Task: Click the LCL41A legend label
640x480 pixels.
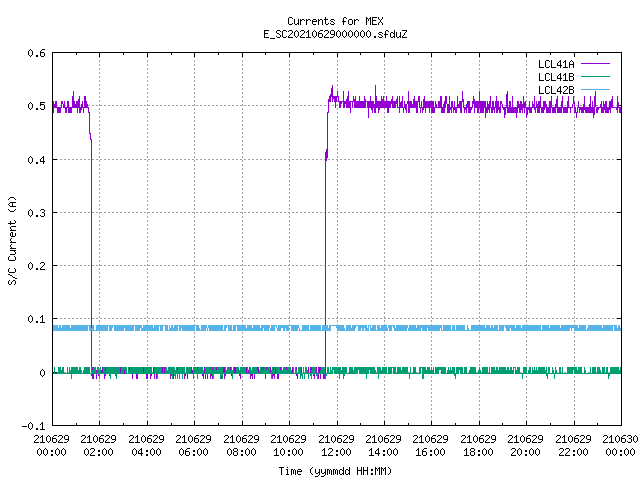Action: (556, 64)
